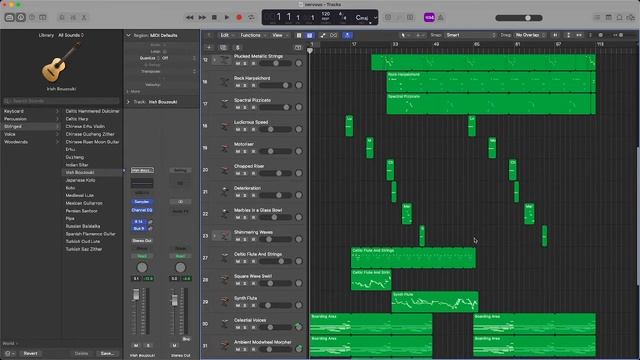Screen dimensions: 640x360
Task: Toggle Show Automation button
Action: (x=323, y=36)
